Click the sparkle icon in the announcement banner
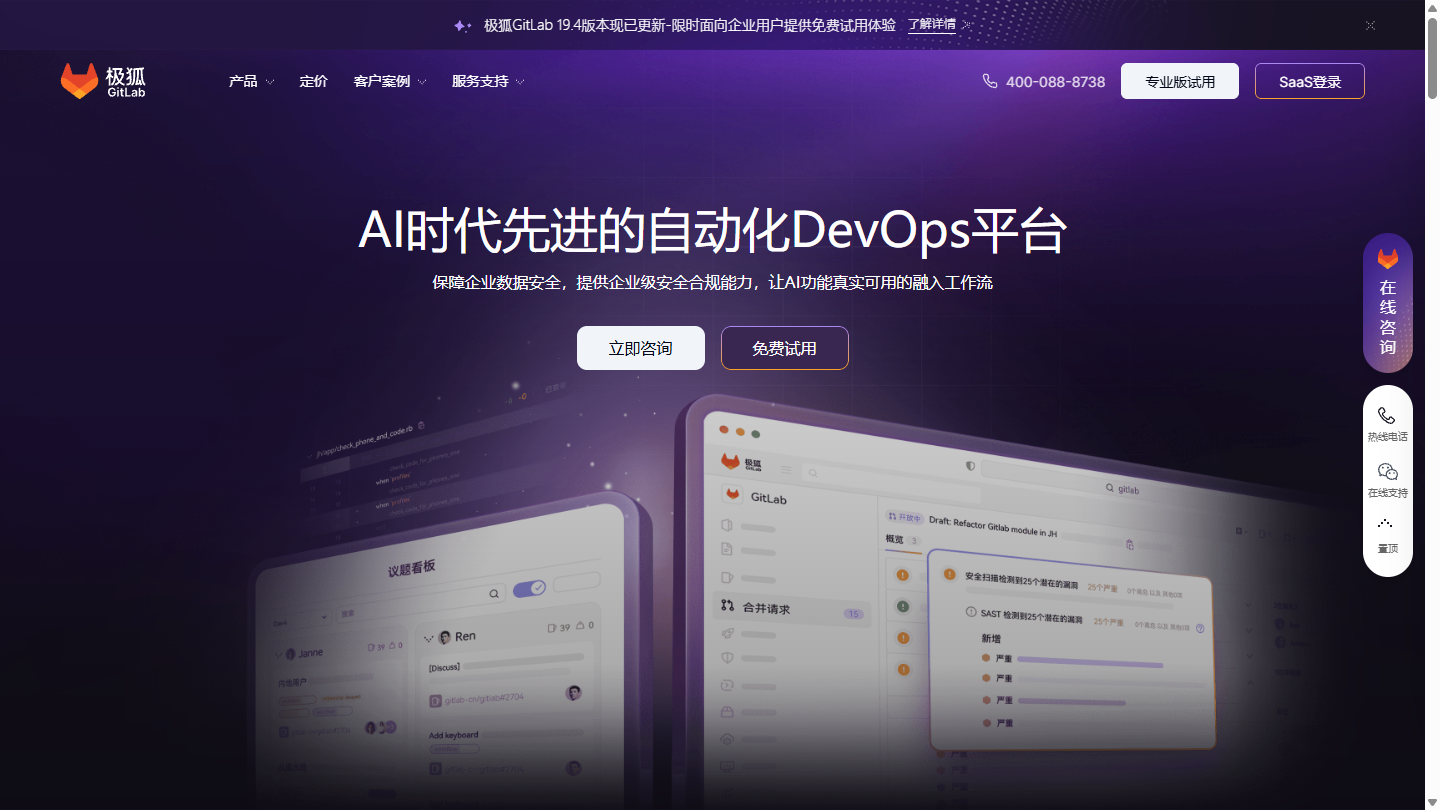This screenshot has height=810, width=1440. point(462,25)
